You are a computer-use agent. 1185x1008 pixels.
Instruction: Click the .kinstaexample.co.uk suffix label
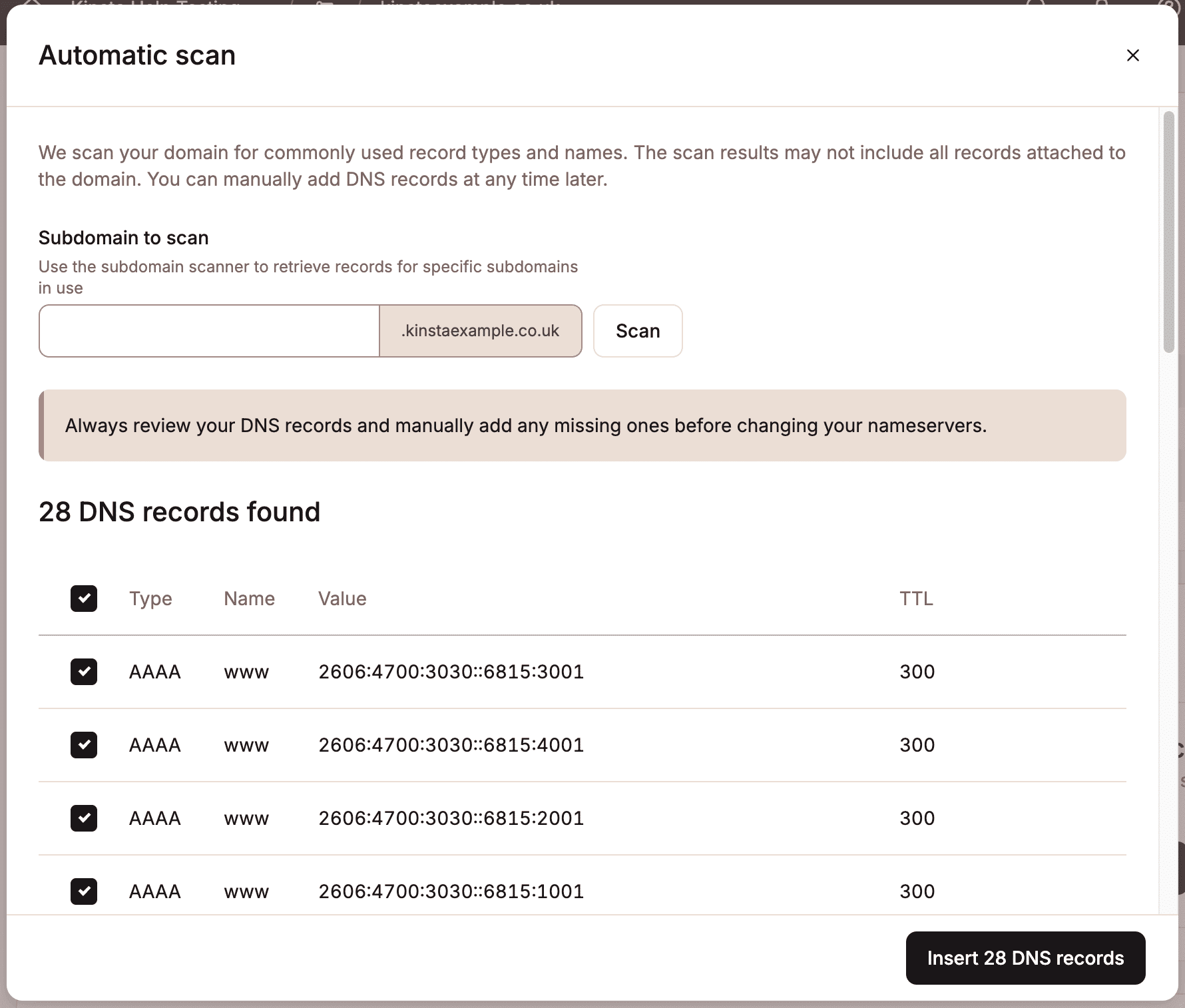(x=481, y=331)
